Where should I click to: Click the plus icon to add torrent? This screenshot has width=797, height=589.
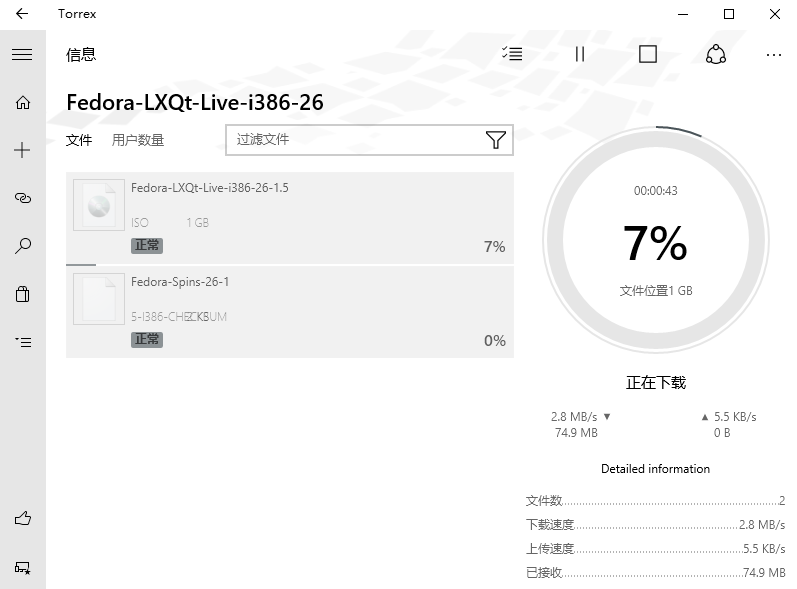pyautogui.click(x=22, y=150)
